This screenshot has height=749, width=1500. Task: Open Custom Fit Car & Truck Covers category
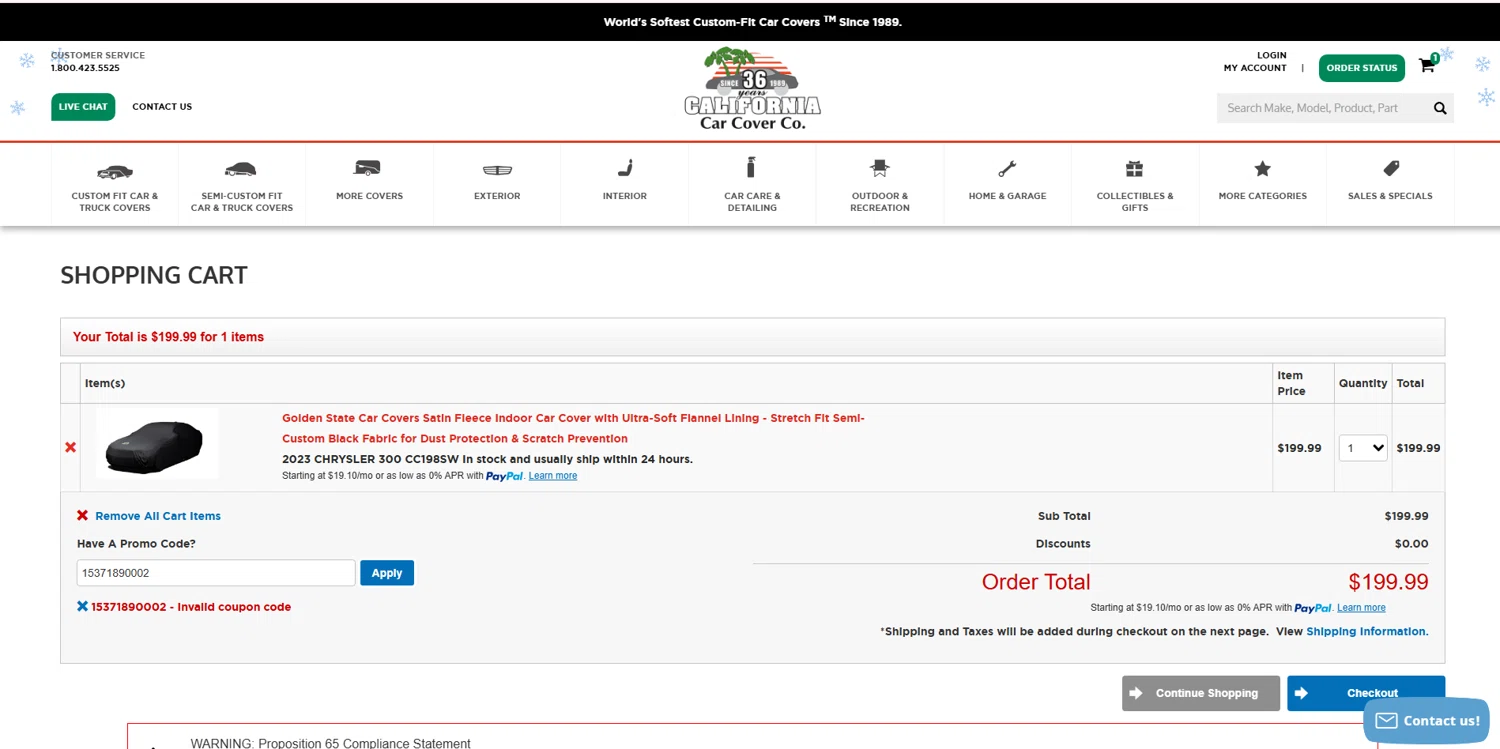click(115, 185)
